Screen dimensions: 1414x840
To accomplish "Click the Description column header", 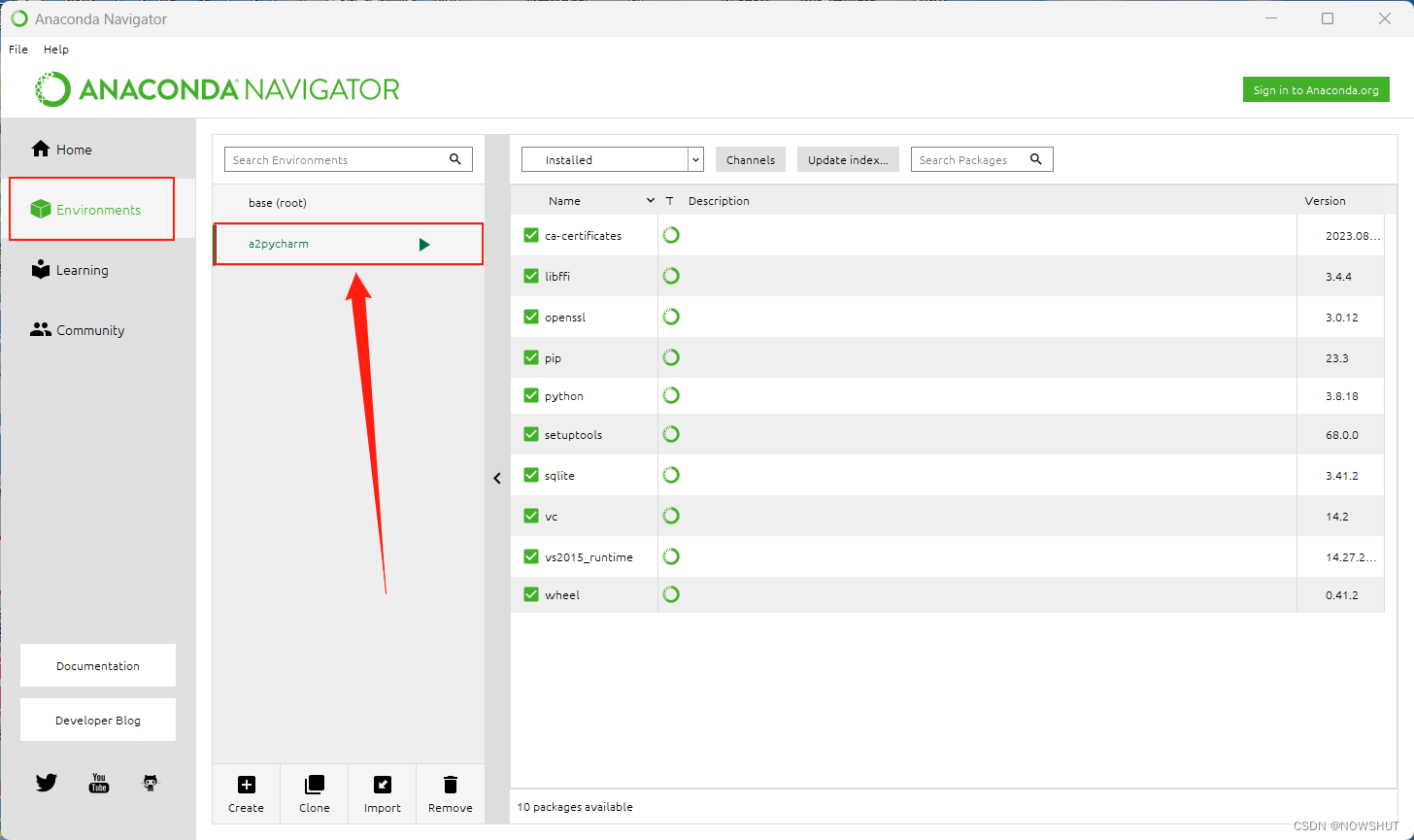I will coord(719,201).
